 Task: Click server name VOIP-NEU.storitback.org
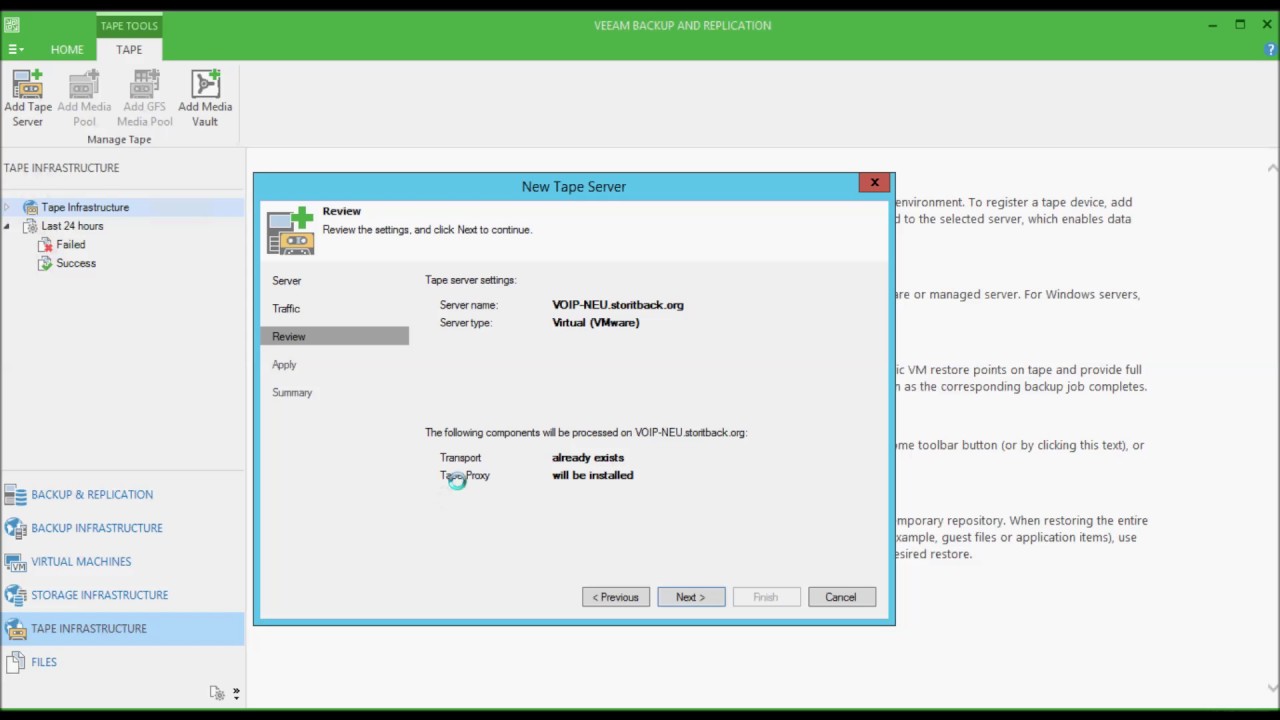[618, 305]
